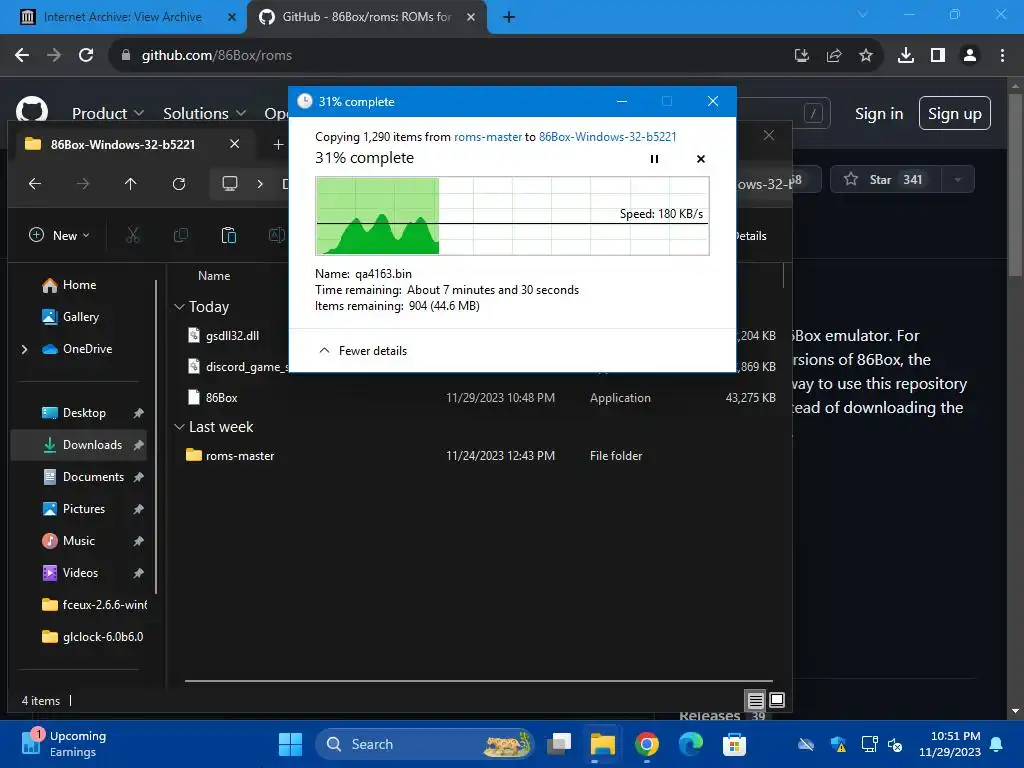
Task: Close the 86Box-Windows-32-b5221 Explorer tab
Action: coord(234,144)
